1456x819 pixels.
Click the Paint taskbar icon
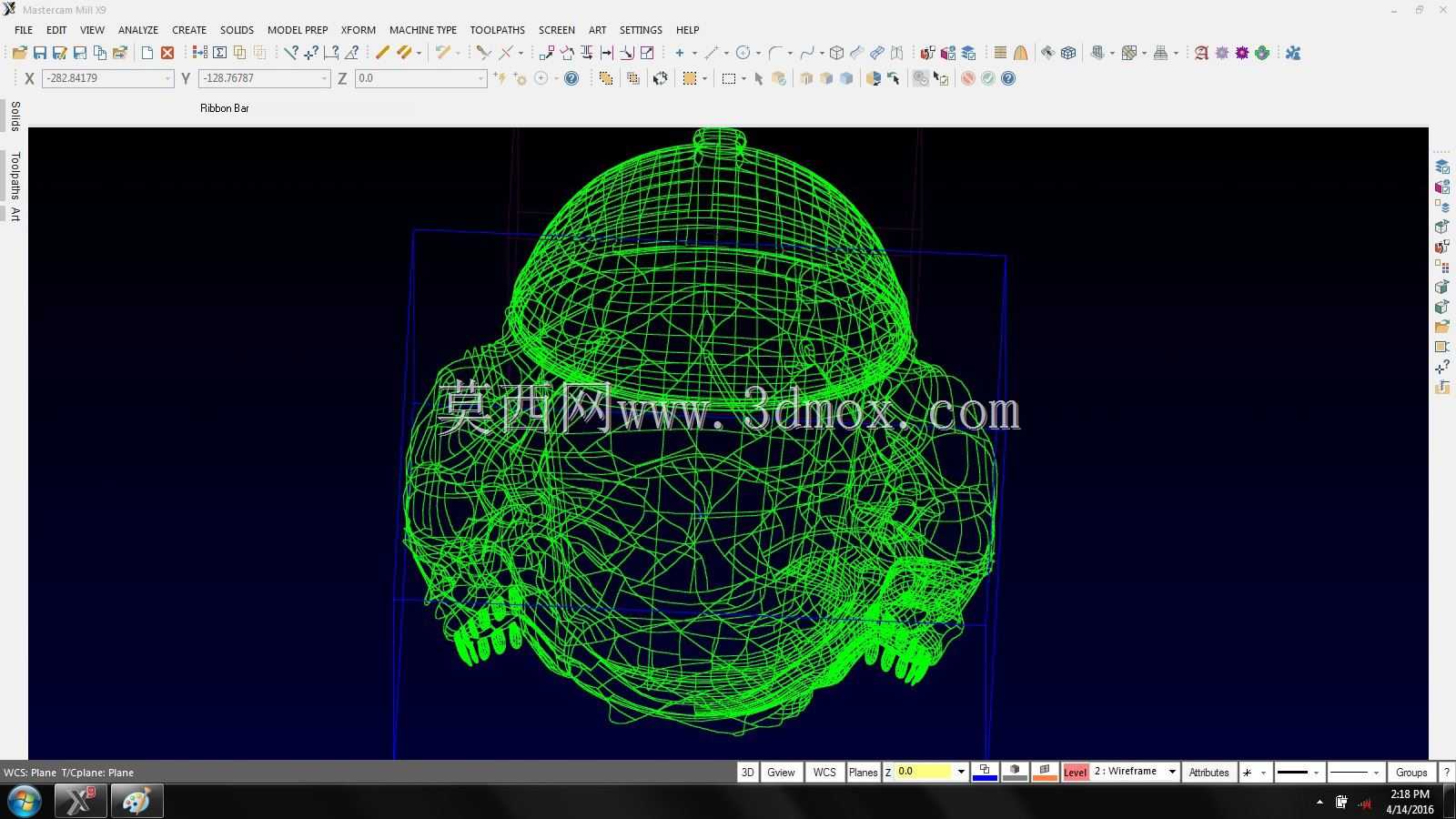coord(136,802)
